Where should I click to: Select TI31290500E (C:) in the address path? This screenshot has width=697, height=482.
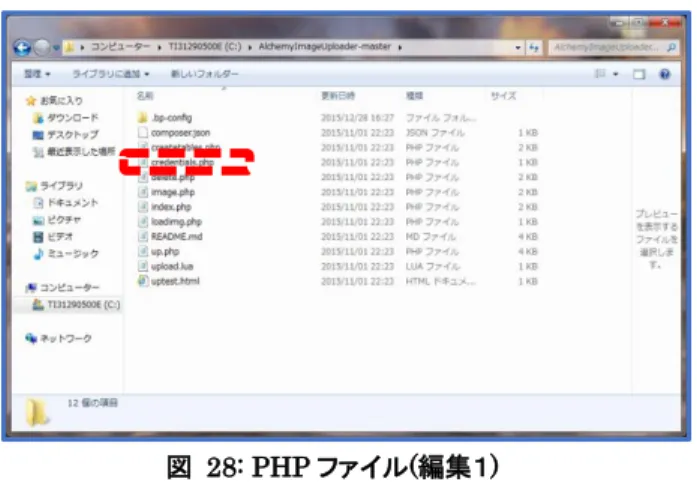pyautogui.click(x=205, y=46)
